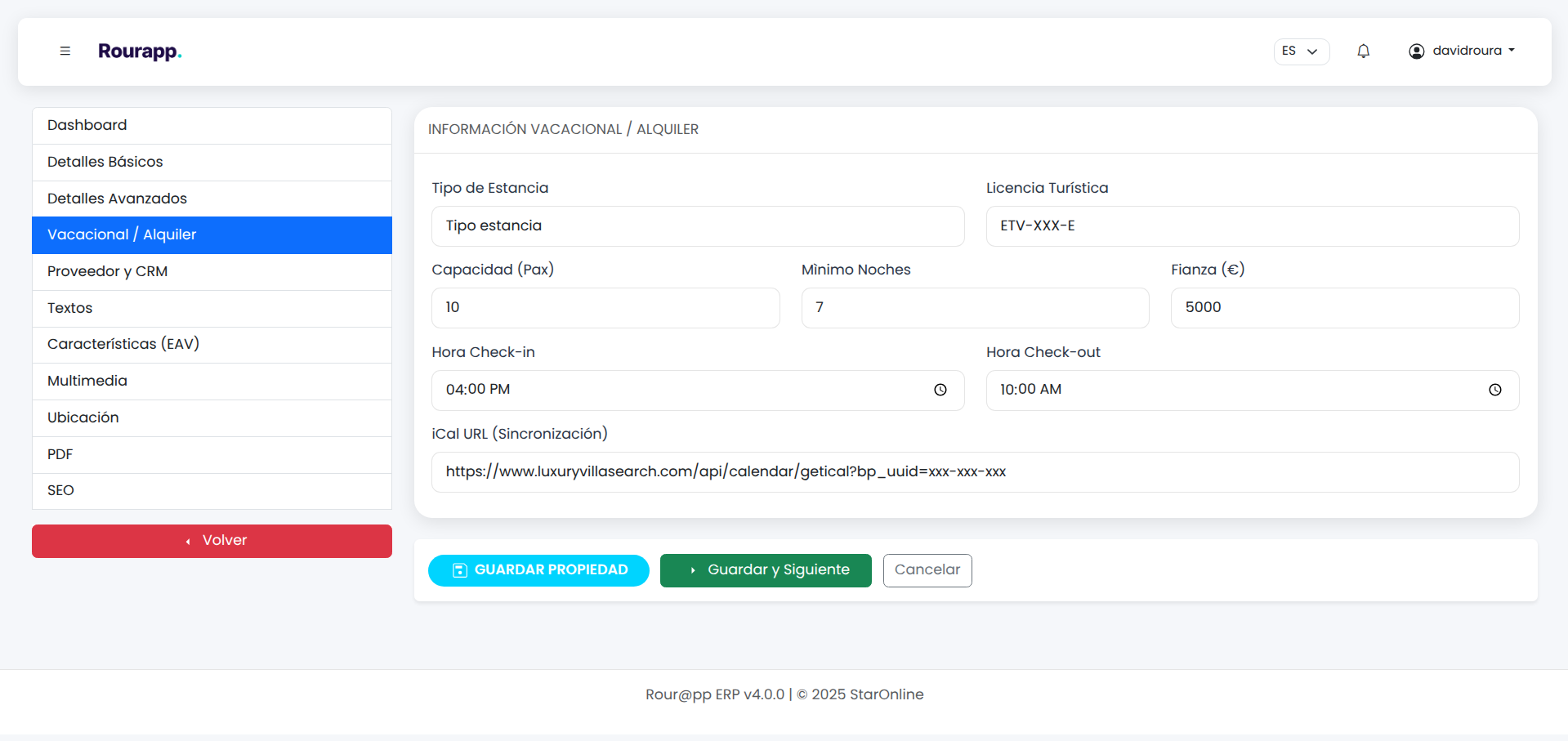The height and width of the screenshot is (741, 1568).
Task: Open Detalles Avanzados section
Action: (212, 199)
